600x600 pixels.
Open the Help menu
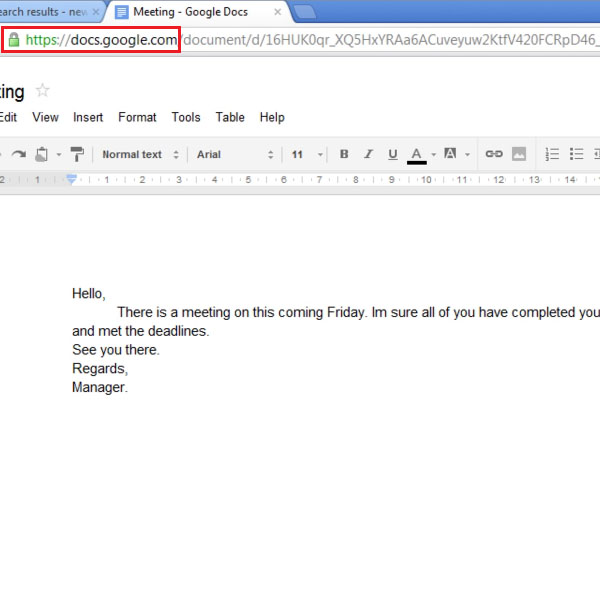click(272, 117)
